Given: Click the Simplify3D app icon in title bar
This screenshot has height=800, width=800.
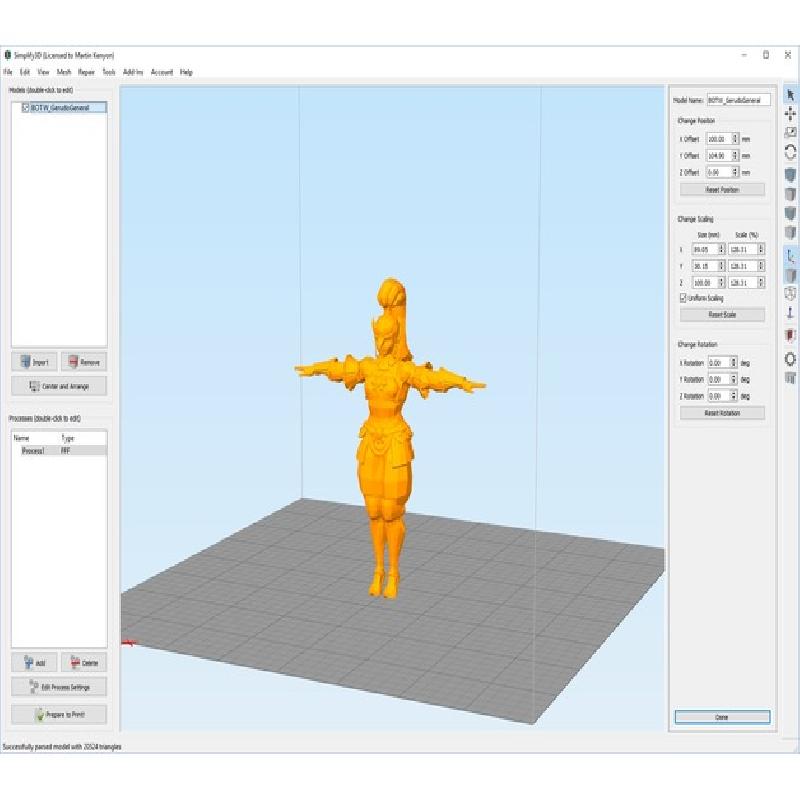Looking at the screenshot, I should (8, 55).
